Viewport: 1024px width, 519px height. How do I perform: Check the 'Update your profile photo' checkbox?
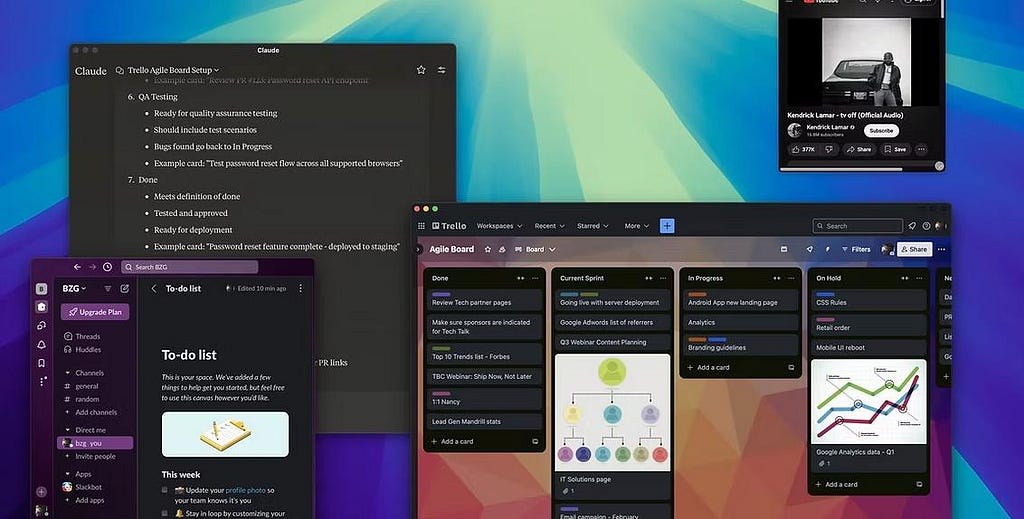tap(165, 490)
